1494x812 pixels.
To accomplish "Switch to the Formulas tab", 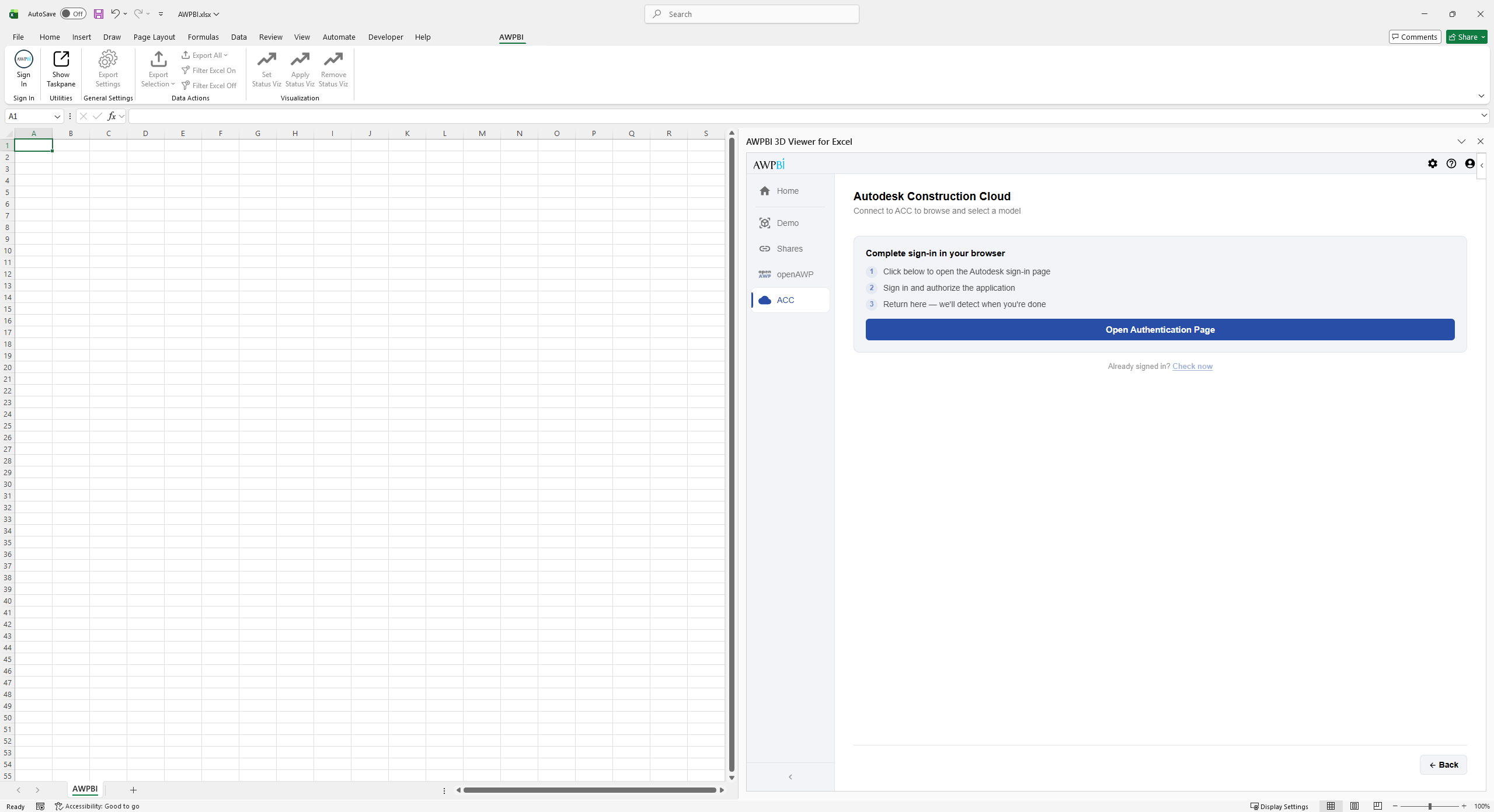I will [x=203, y=37].
